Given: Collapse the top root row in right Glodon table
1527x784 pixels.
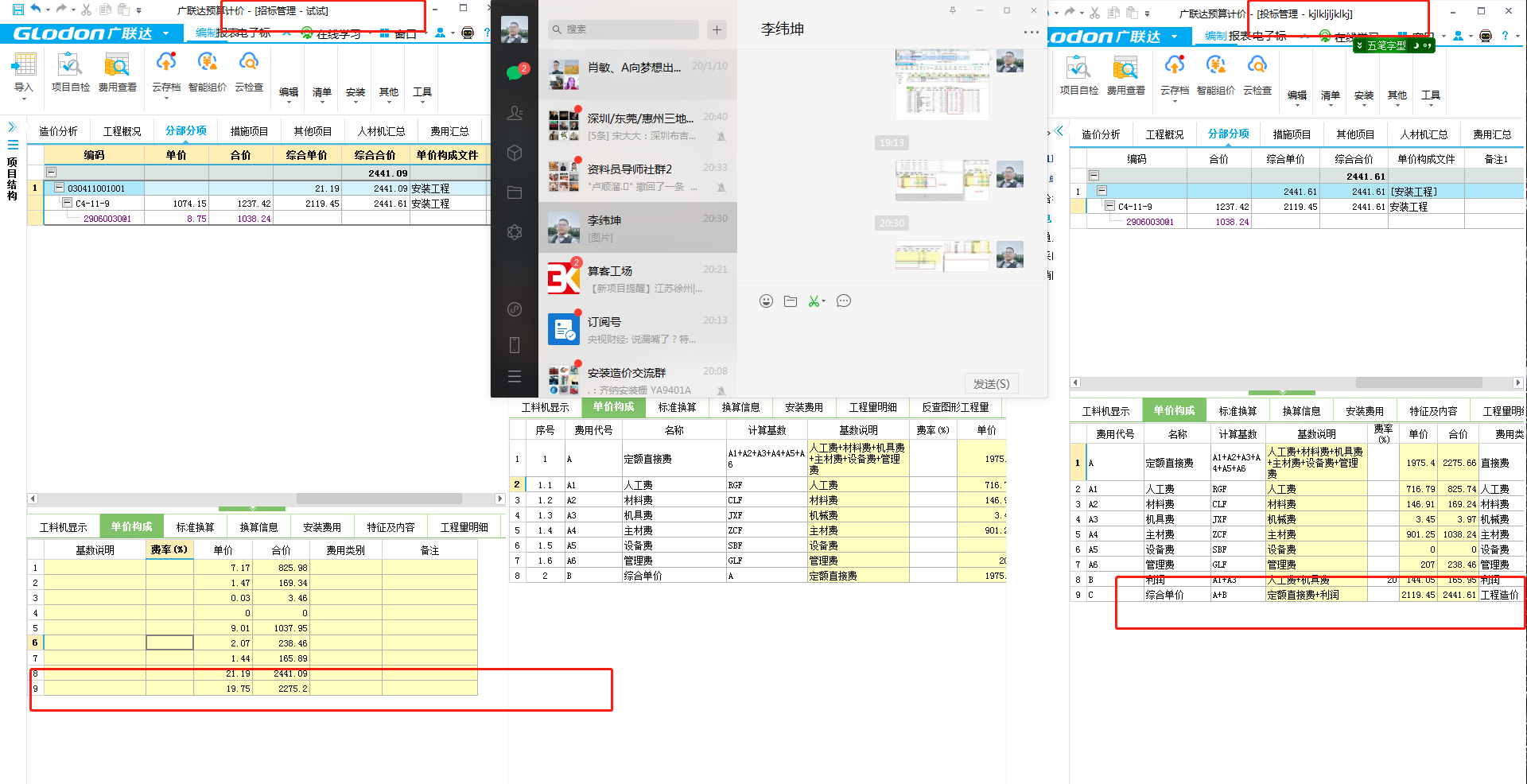Looking at the screenshot, I should pos(1094,176).
